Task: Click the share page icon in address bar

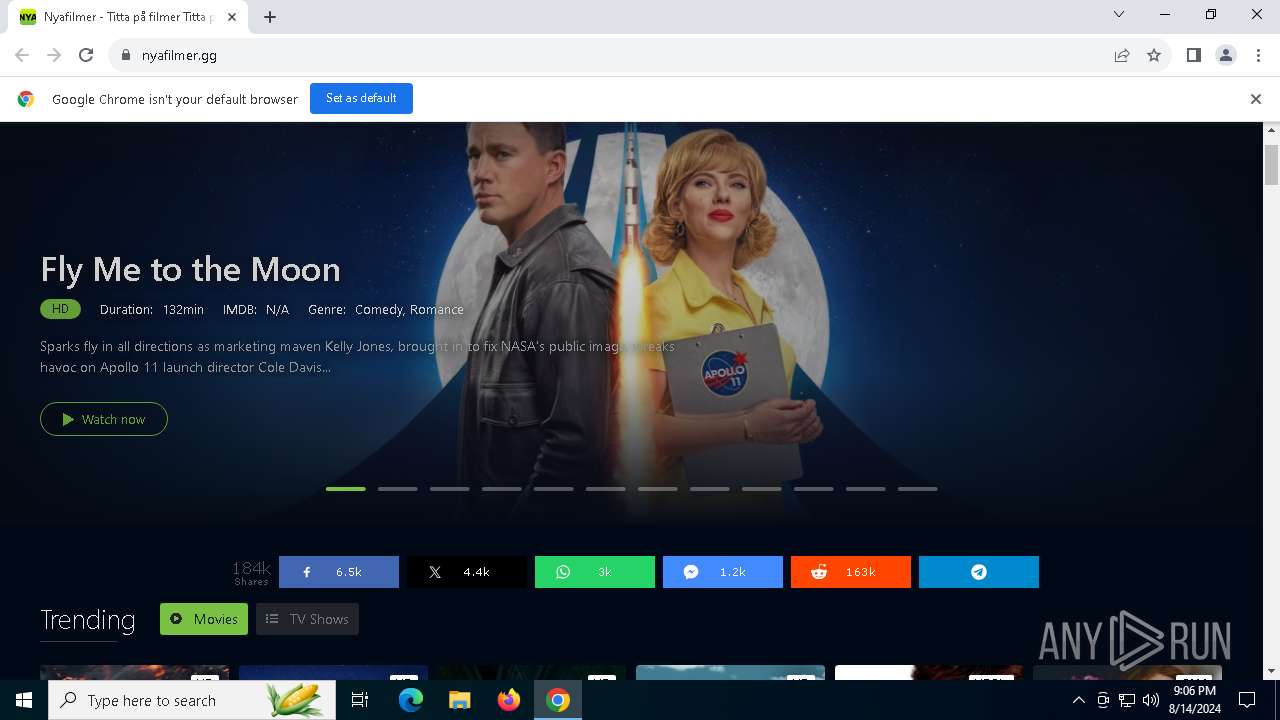Action: click(1122, 55)
